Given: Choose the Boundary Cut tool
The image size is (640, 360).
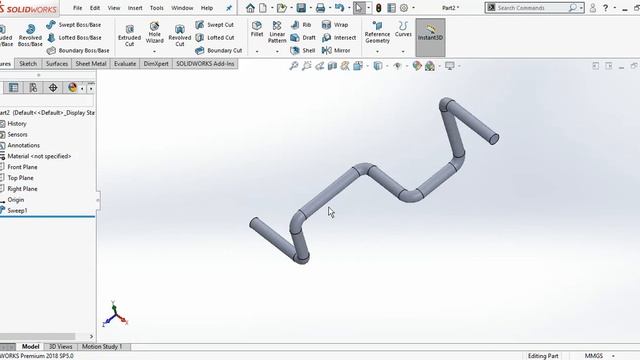Looking at the screenshot, I should (x=218, y=51).
